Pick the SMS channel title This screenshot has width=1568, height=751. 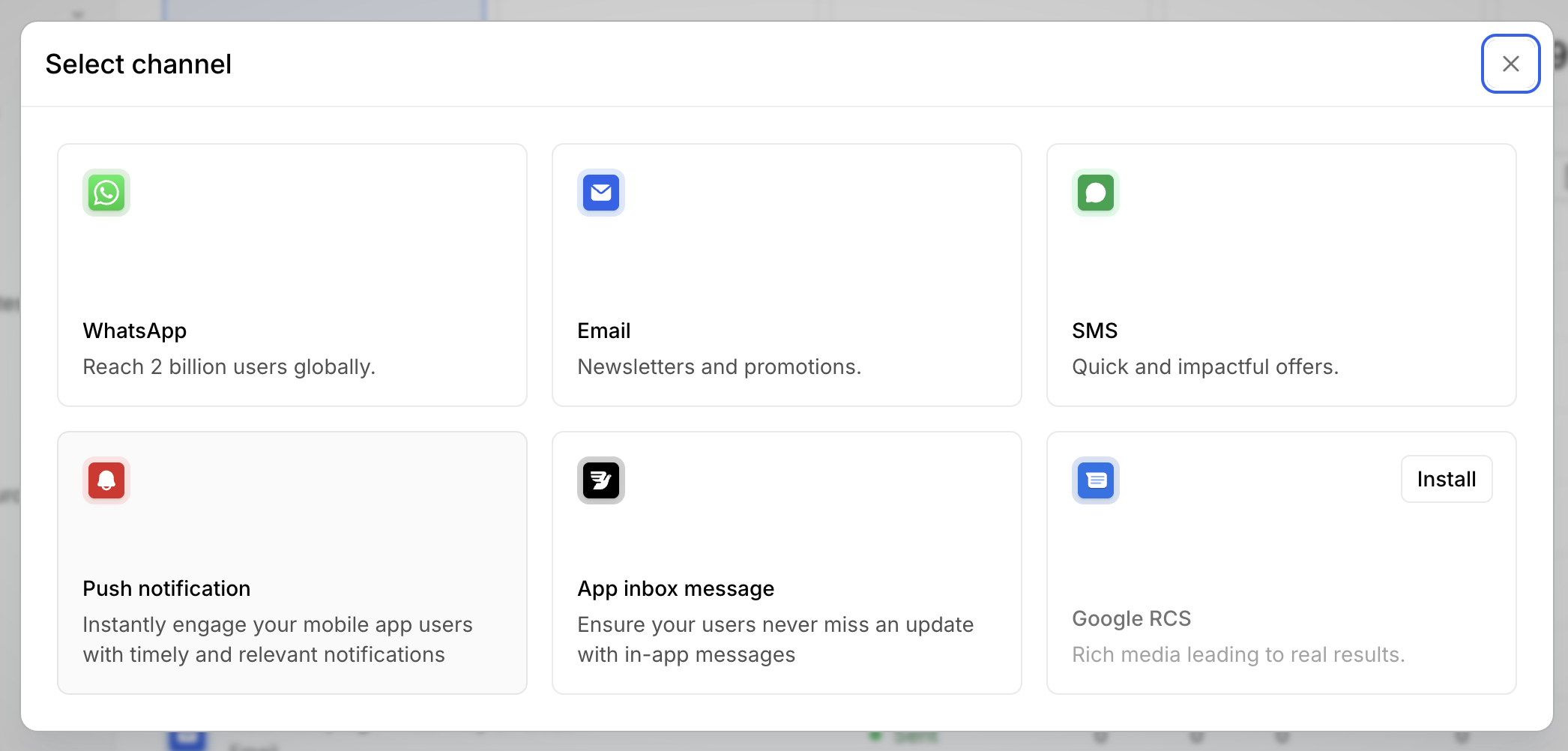pyautogui.click(x=1094, y=331)
